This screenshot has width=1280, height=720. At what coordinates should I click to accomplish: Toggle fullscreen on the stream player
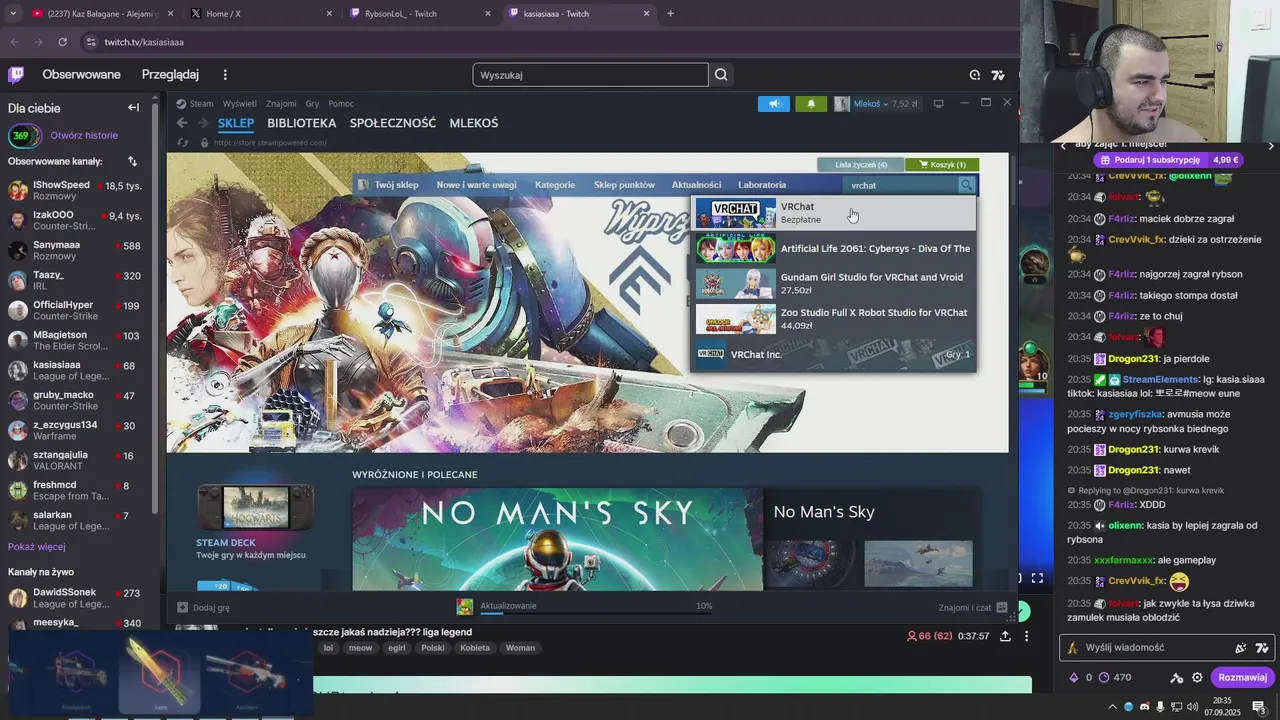coord(1037,578)
